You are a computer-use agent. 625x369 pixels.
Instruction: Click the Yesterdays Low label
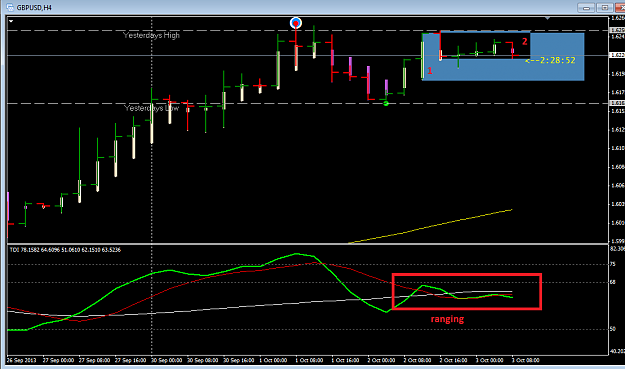click(x=151, y=108)
